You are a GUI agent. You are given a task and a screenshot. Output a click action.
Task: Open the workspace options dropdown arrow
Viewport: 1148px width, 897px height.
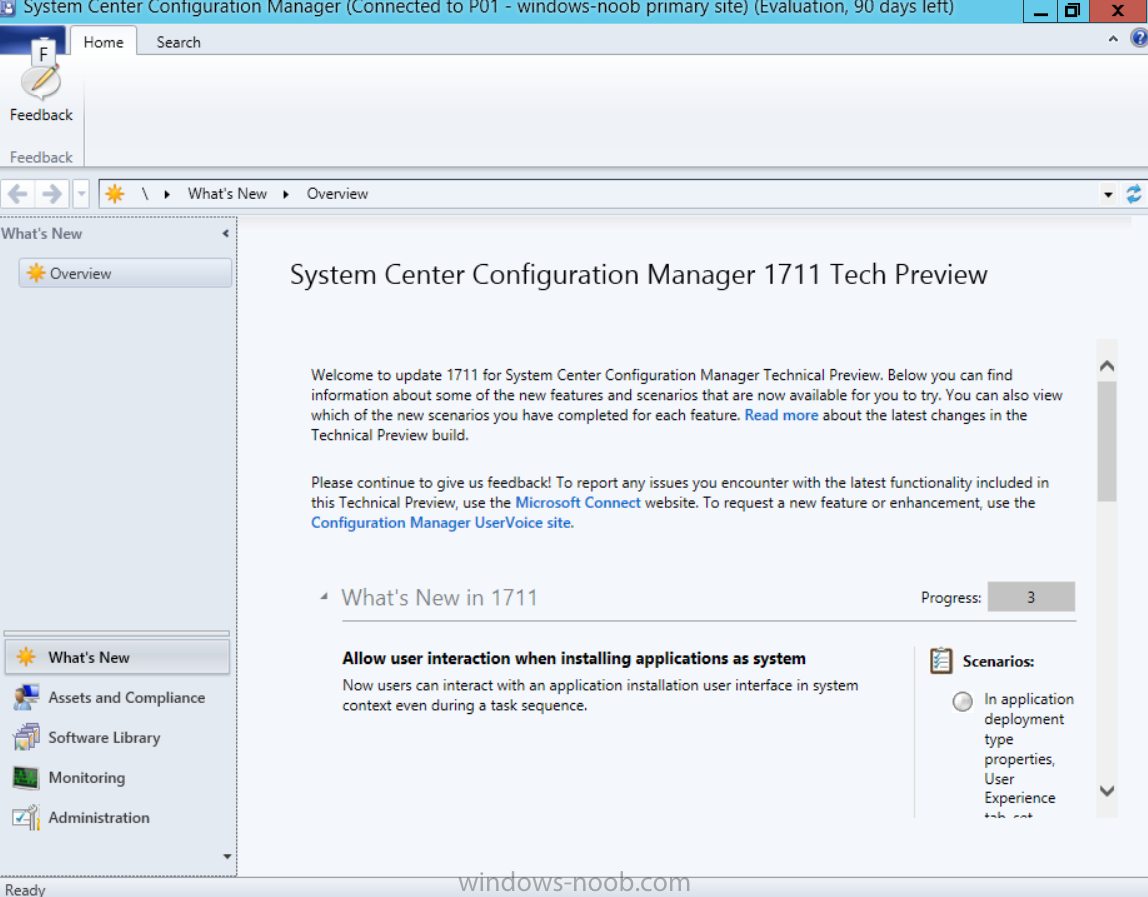(x=227, y=856)
